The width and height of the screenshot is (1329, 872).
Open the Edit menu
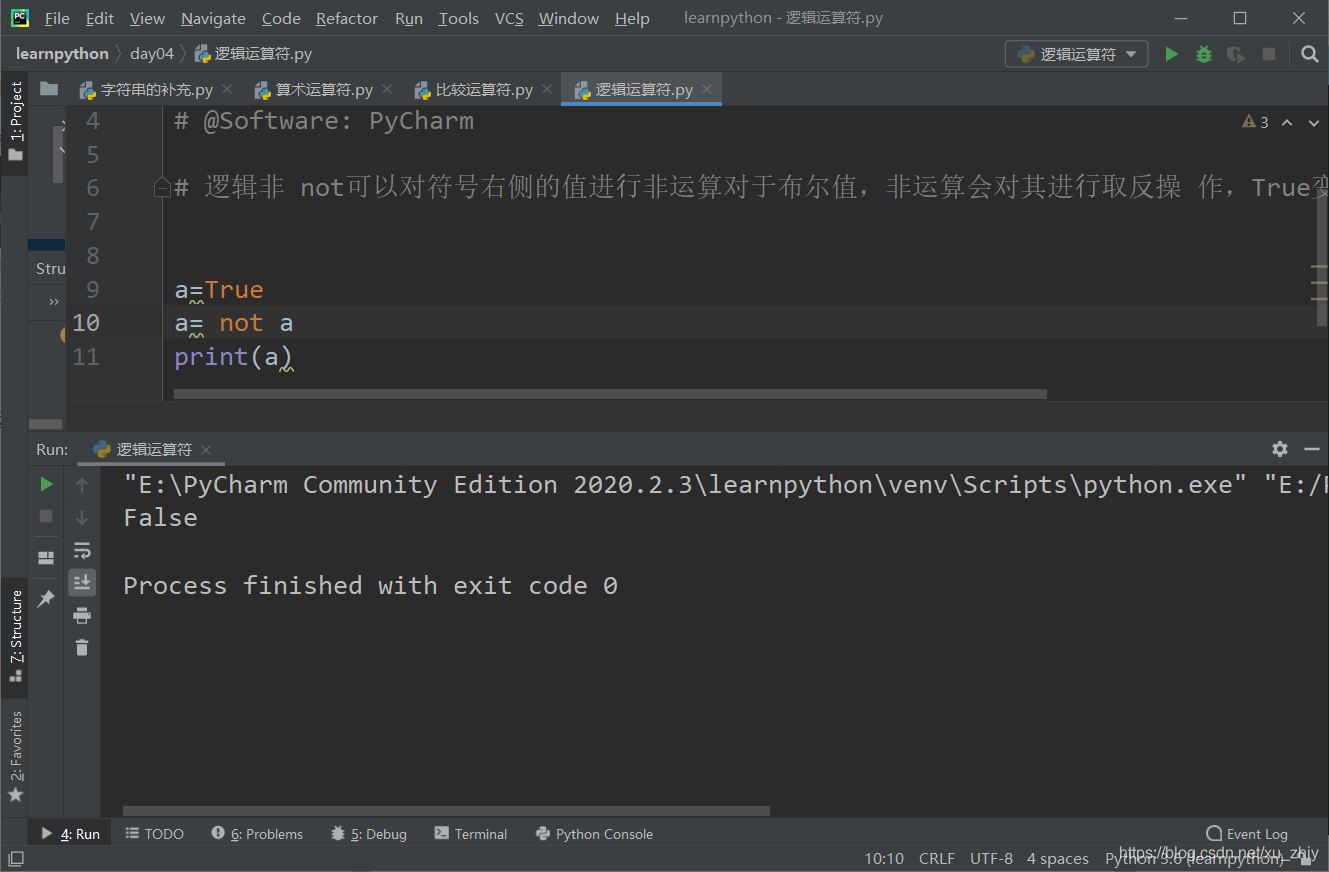pyautogui.click(x=99, y=18)
